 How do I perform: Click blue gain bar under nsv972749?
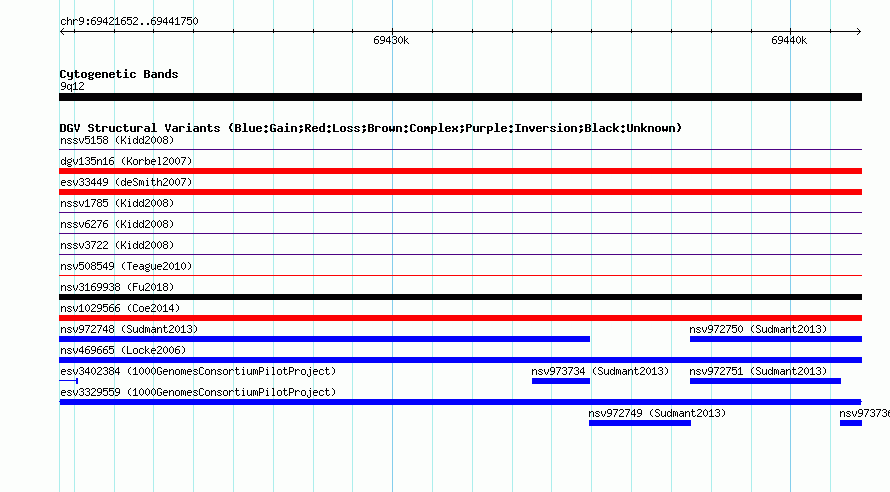coord(640,423)
